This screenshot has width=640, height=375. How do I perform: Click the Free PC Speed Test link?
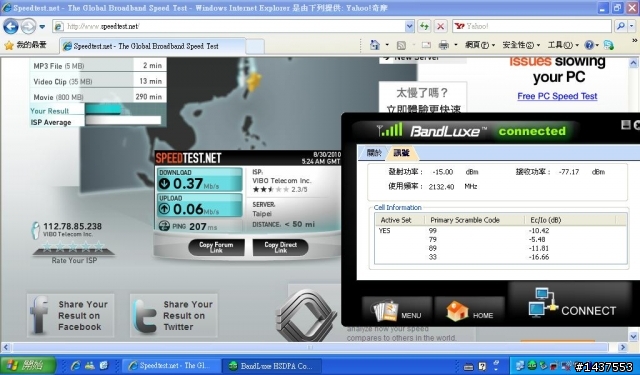tap(557, 96)
